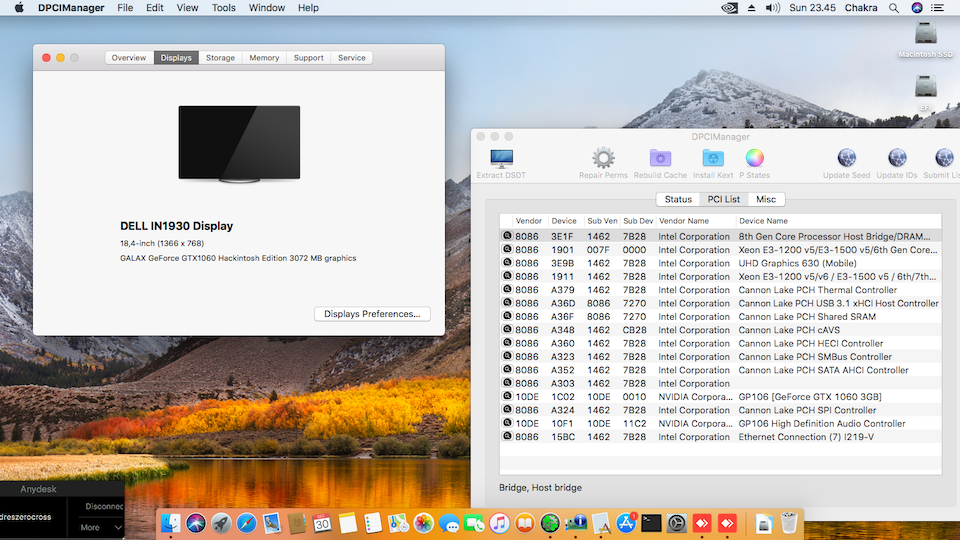Click the Update IDs globe icon

(897, 158)
